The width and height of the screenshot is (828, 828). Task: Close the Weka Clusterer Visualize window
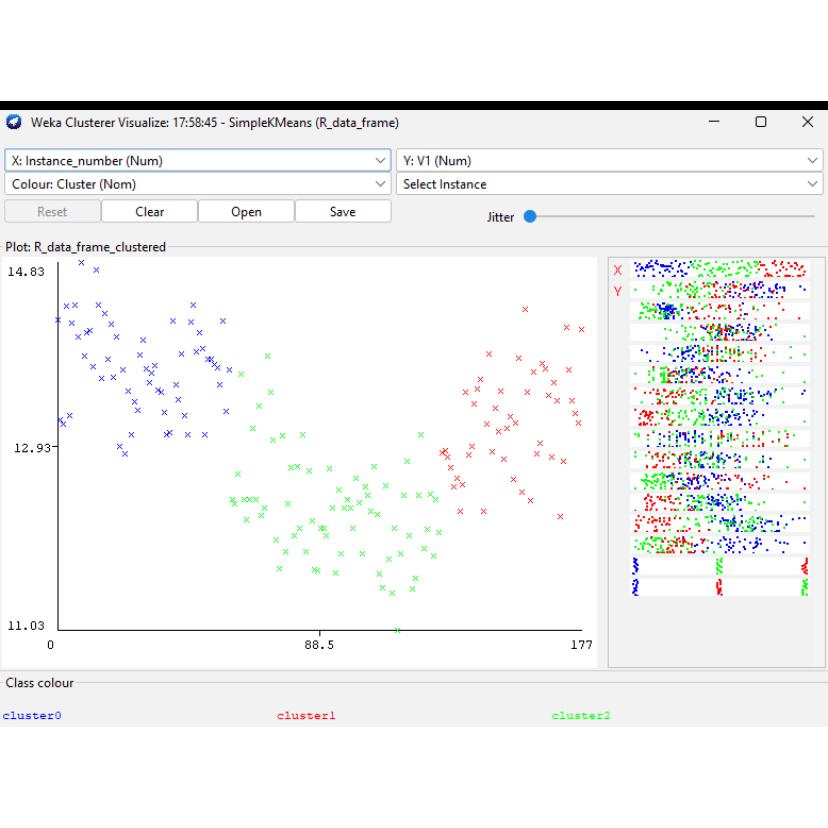(x=807, y=122)
